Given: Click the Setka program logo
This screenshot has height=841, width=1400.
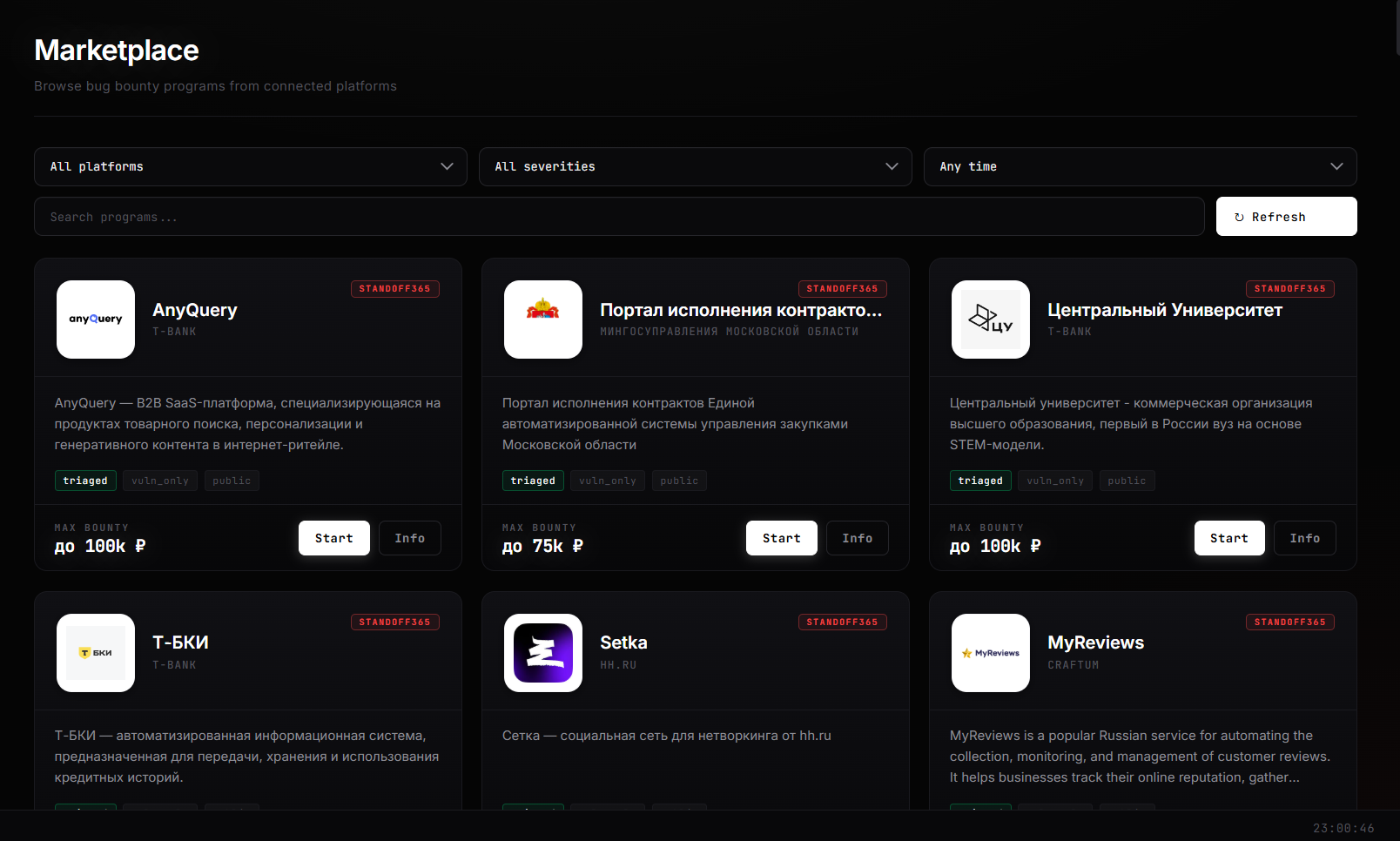Looking at the screenshot, I should (543, 653).
